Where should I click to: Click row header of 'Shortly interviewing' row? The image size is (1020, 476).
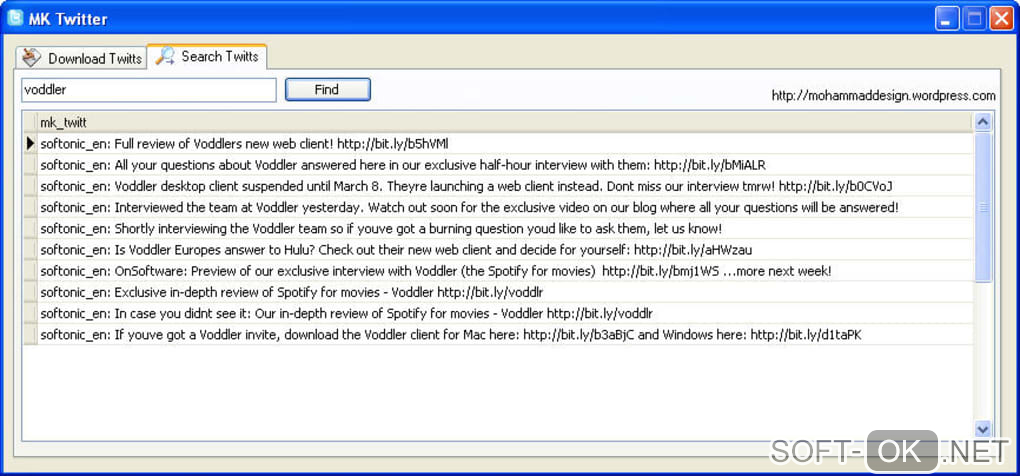30,229
